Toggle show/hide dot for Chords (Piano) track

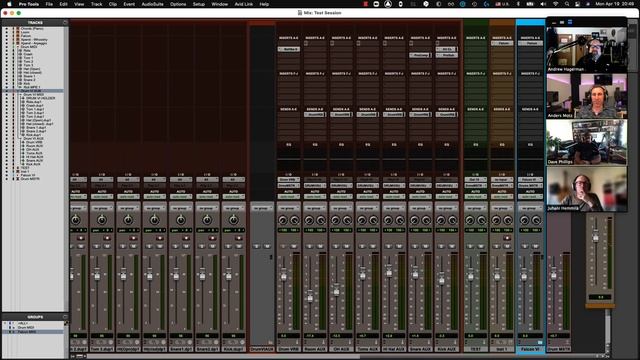7,29
